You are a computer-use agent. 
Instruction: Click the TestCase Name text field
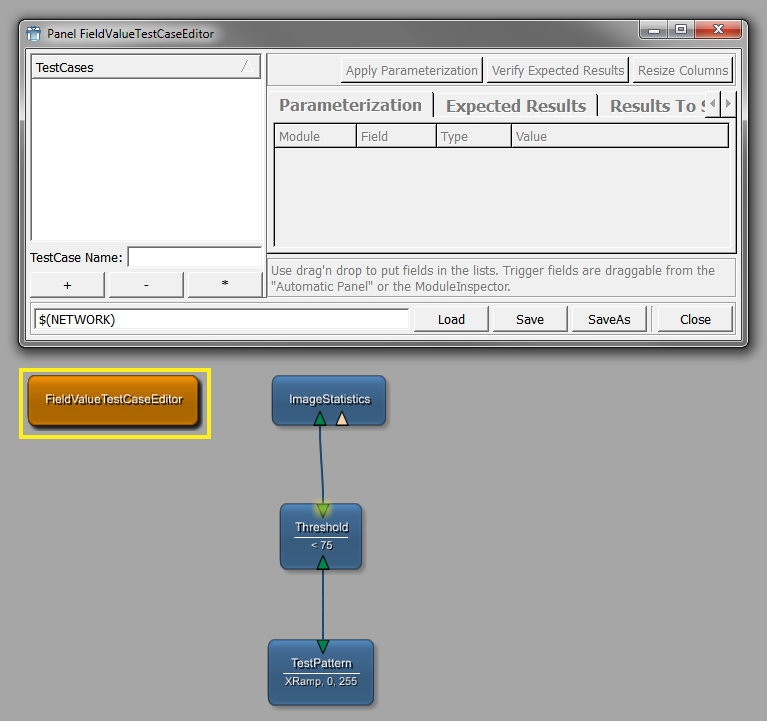point(194,257)
